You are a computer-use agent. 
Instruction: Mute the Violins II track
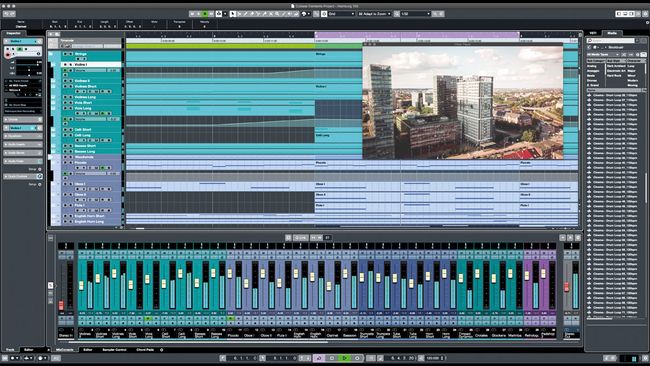point(65,81)
